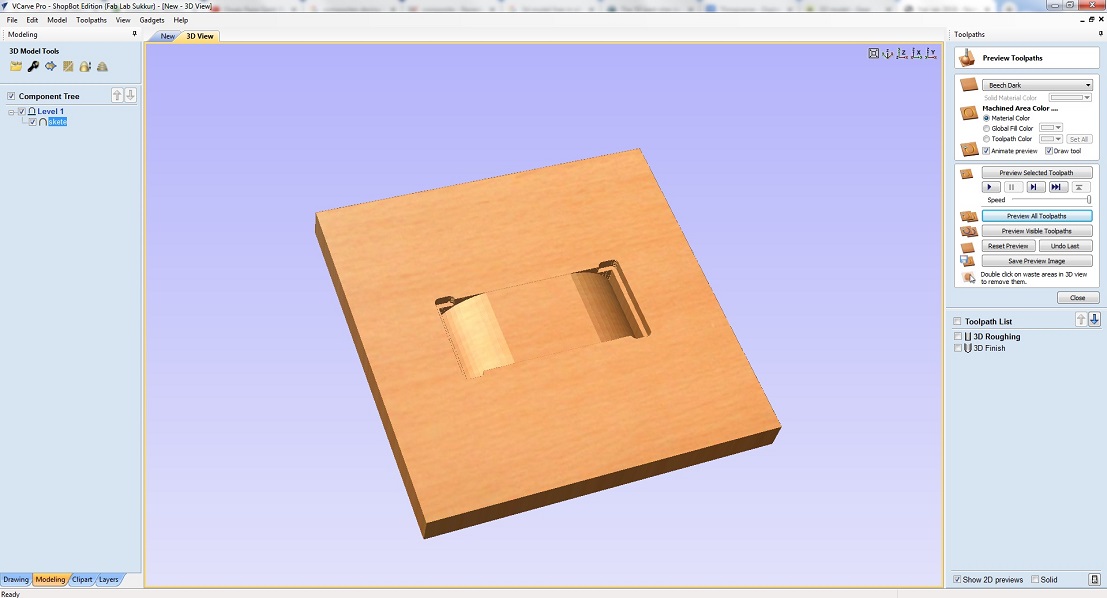This screenshot has height=598, width=1107.
Task: View along the Z axis
Action: (902, 53)
